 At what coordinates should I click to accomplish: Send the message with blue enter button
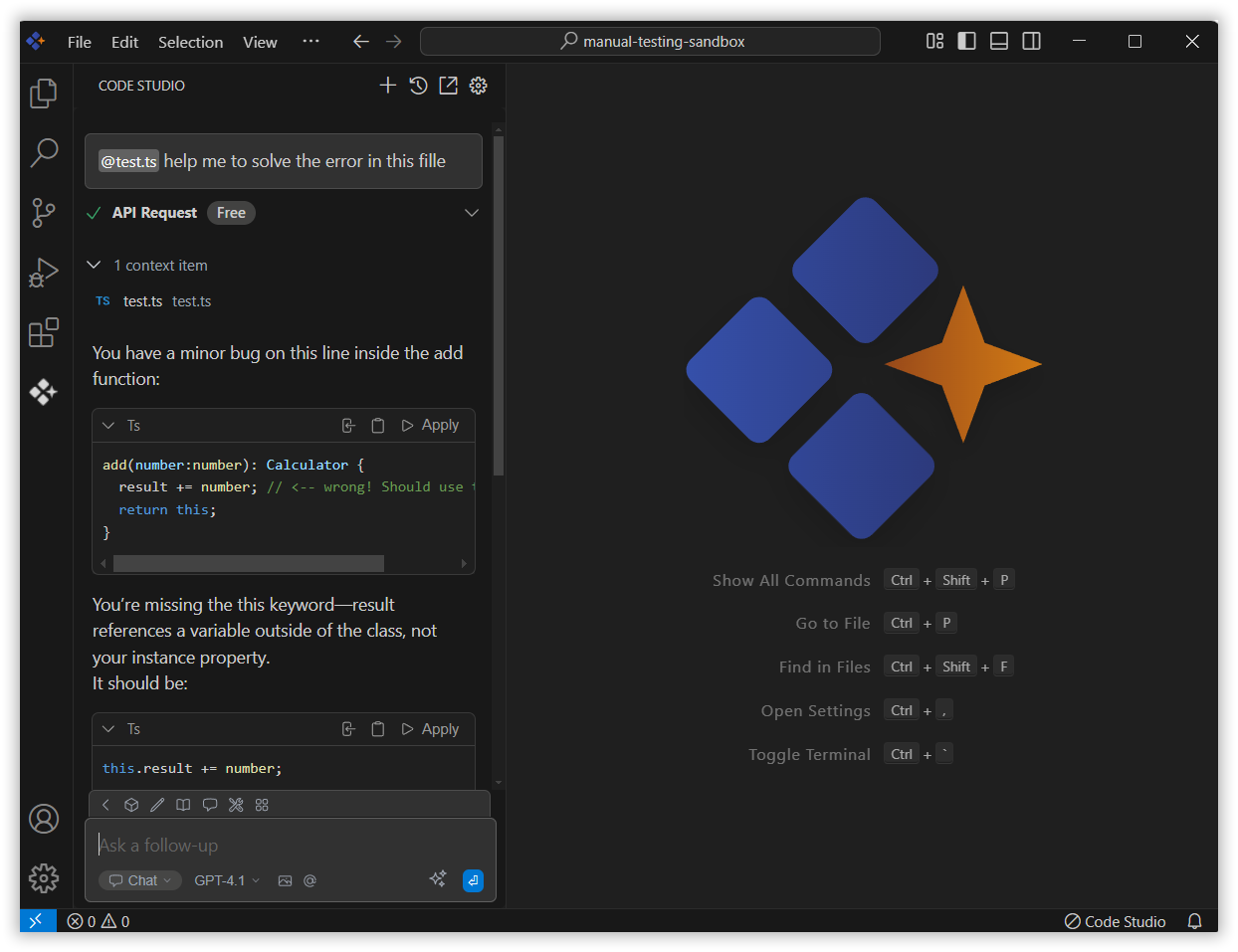coord(474,880)
